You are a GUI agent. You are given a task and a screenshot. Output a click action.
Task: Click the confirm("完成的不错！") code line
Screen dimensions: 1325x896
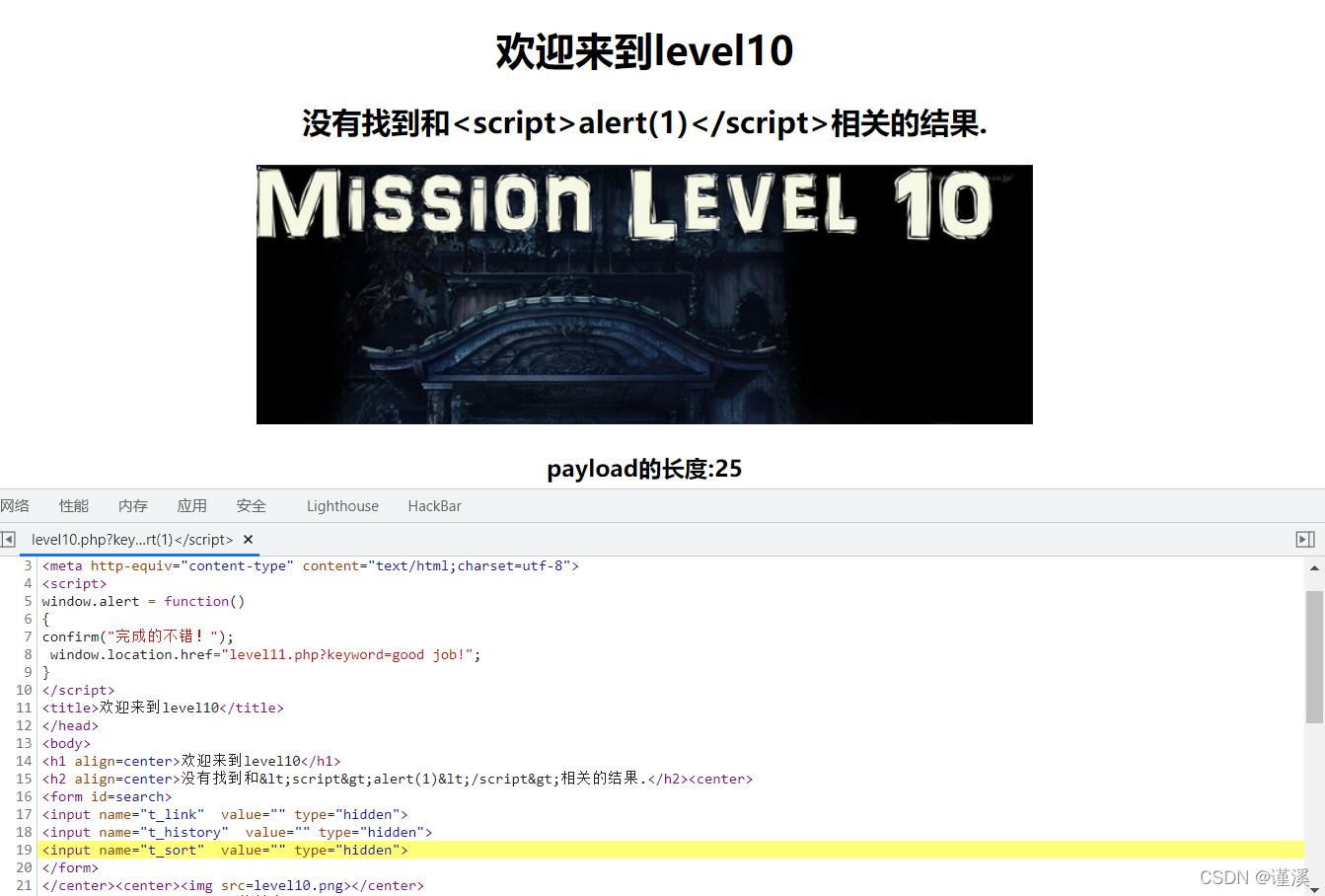click(x=138, y=636)
